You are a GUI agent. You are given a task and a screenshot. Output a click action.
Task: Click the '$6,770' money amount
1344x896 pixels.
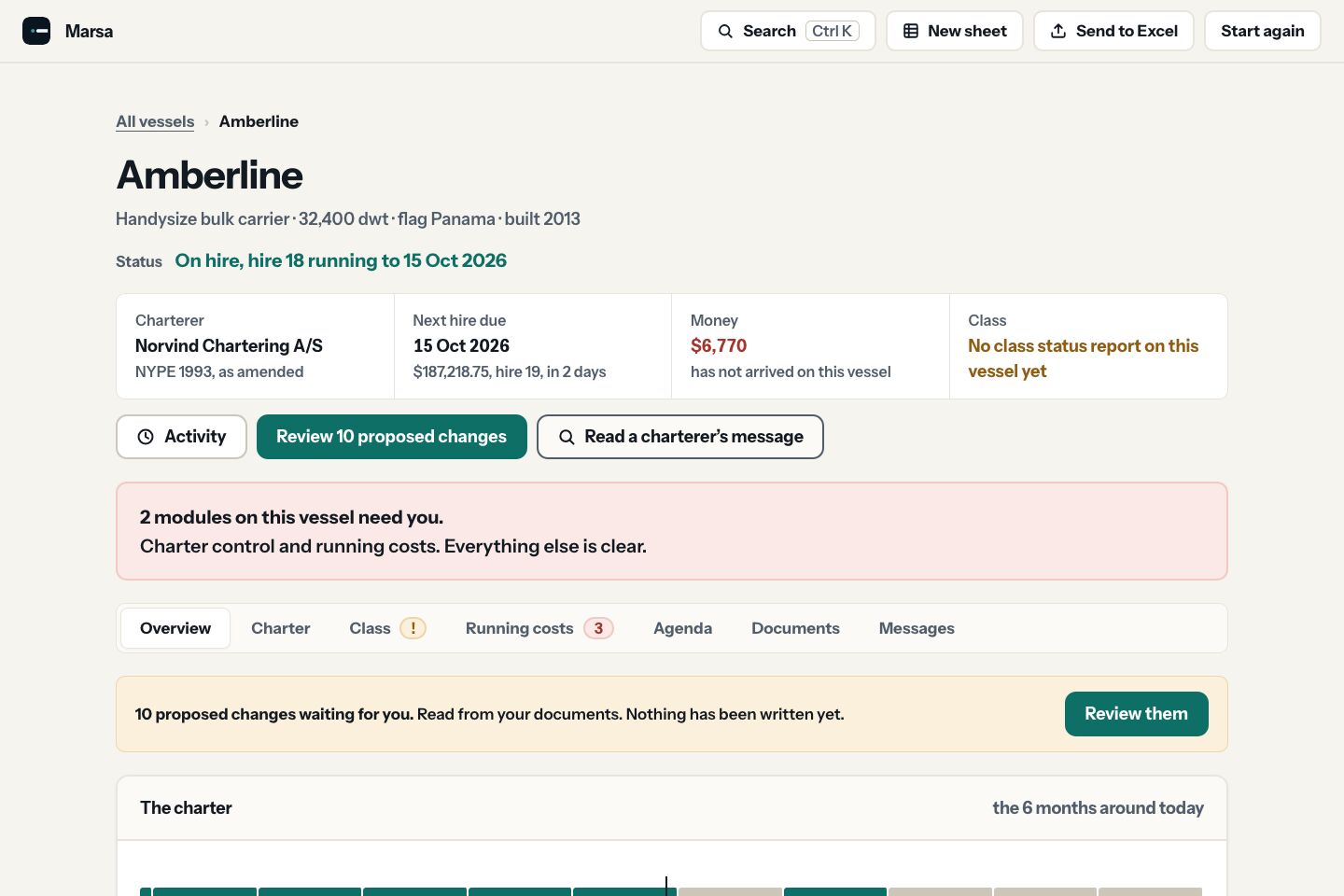click(x=719, y=345)
